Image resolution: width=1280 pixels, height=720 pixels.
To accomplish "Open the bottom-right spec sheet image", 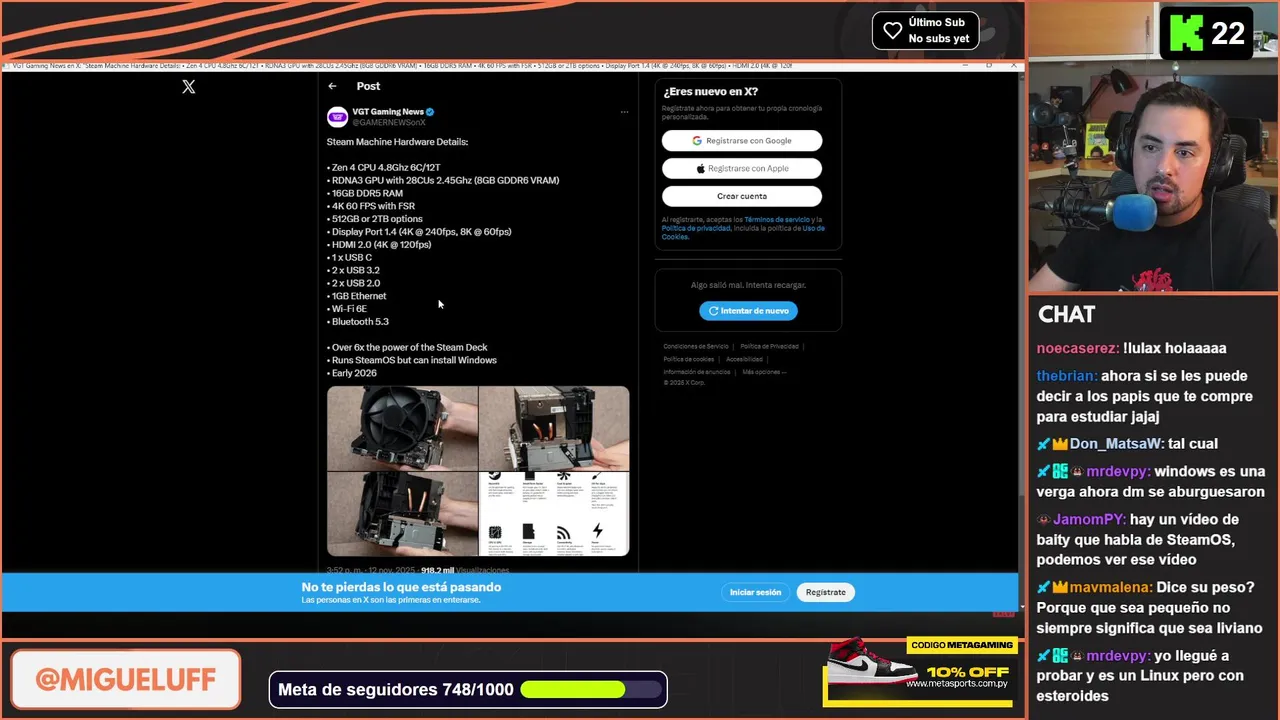I will point(554,514).
